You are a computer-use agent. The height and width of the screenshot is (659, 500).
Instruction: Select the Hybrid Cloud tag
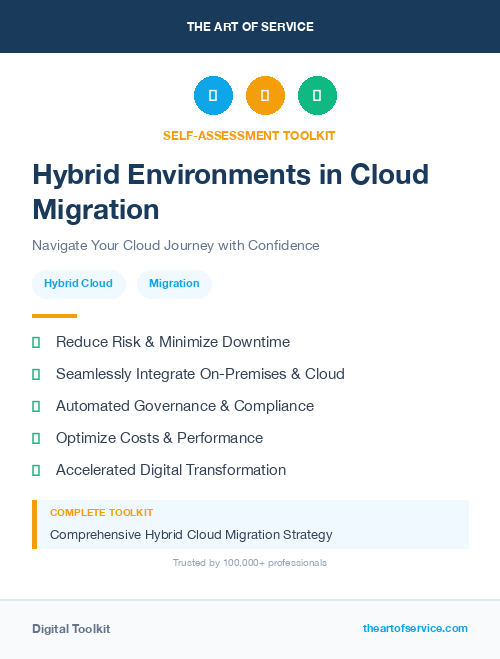pos(79,284)
